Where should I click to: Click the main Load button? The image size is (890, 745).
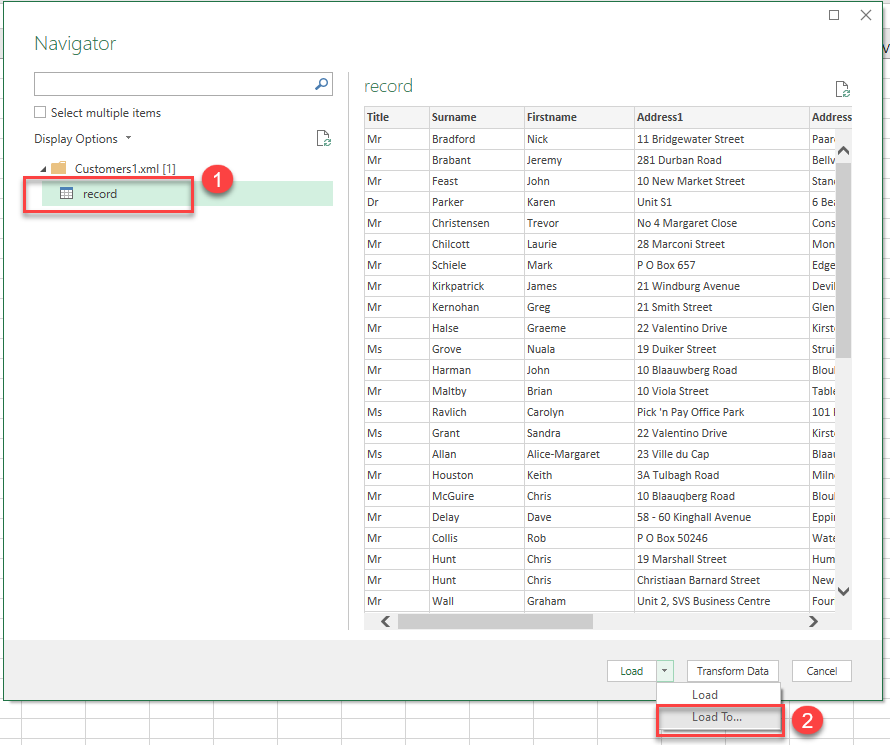pyautogui.click(x=631, y=671)
